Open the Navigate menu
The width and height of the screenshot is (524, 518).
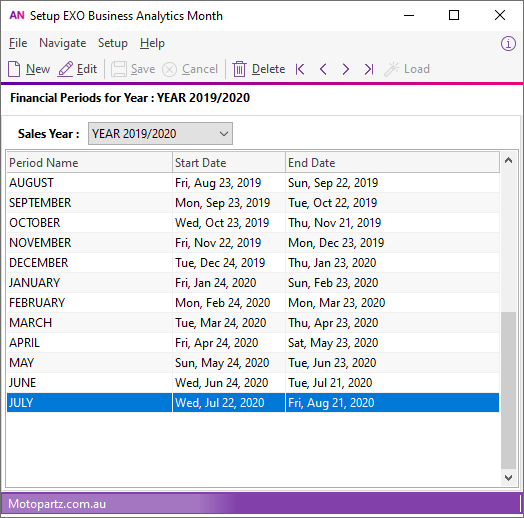[62, 43]
